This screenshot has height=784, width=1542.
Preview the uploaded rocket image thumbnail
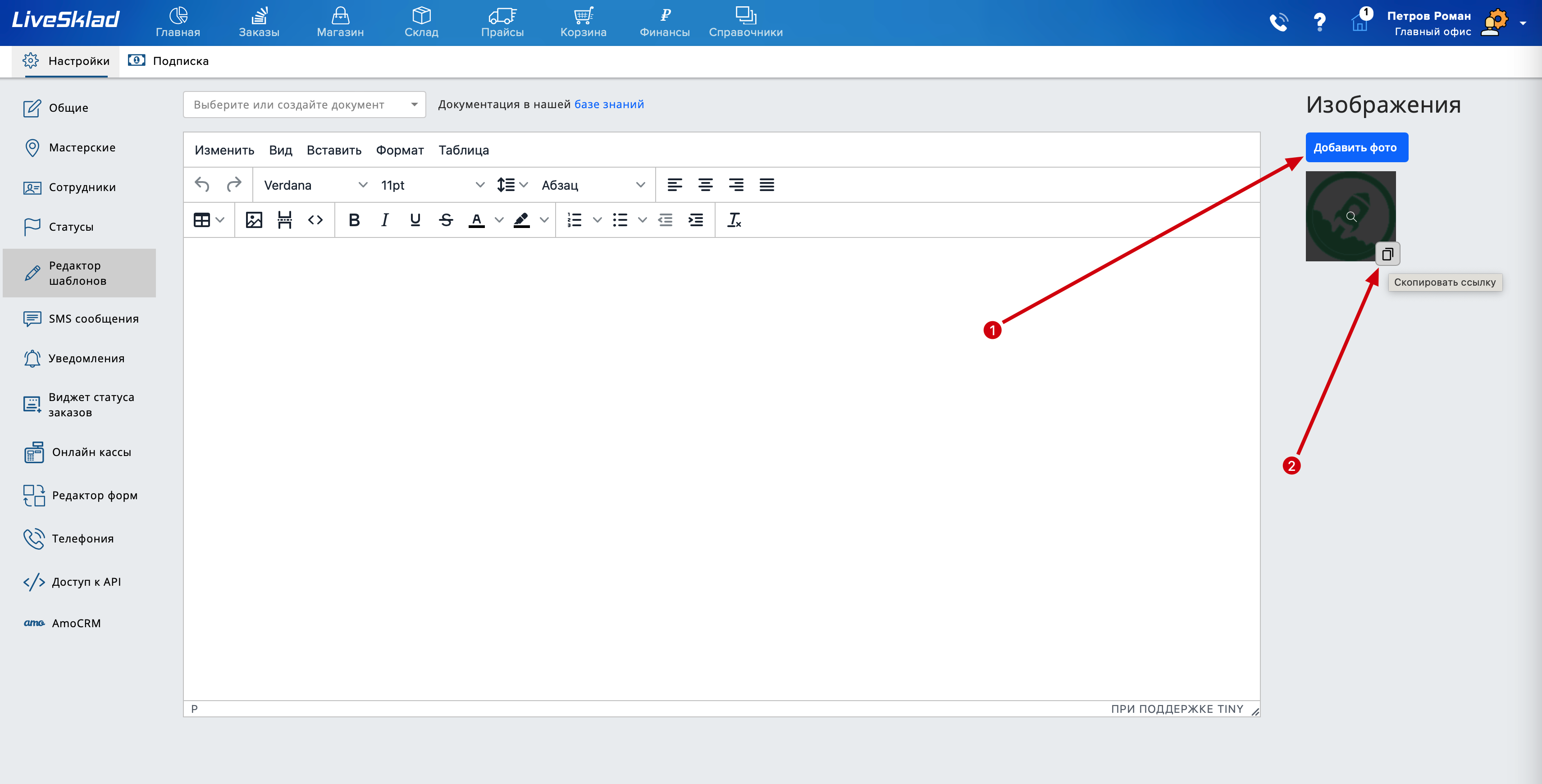point(1350,217)
